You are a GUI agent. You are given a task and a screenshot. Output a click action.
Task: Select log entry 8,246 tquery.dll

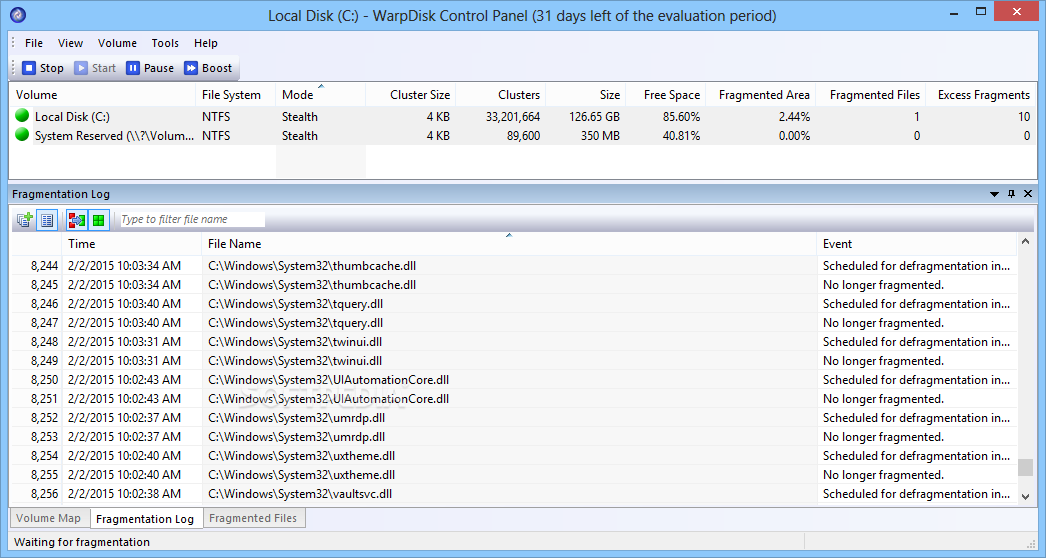(514, 304)
